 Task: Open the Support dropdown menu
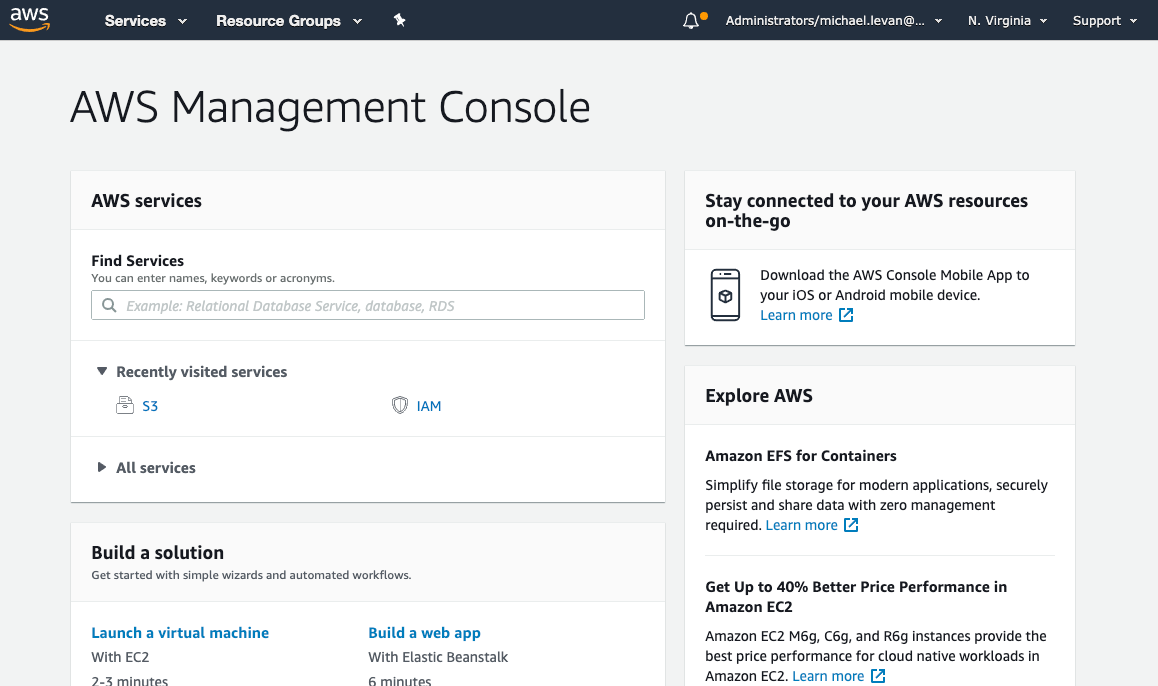pyautogui.click(x=1103, y=20)
